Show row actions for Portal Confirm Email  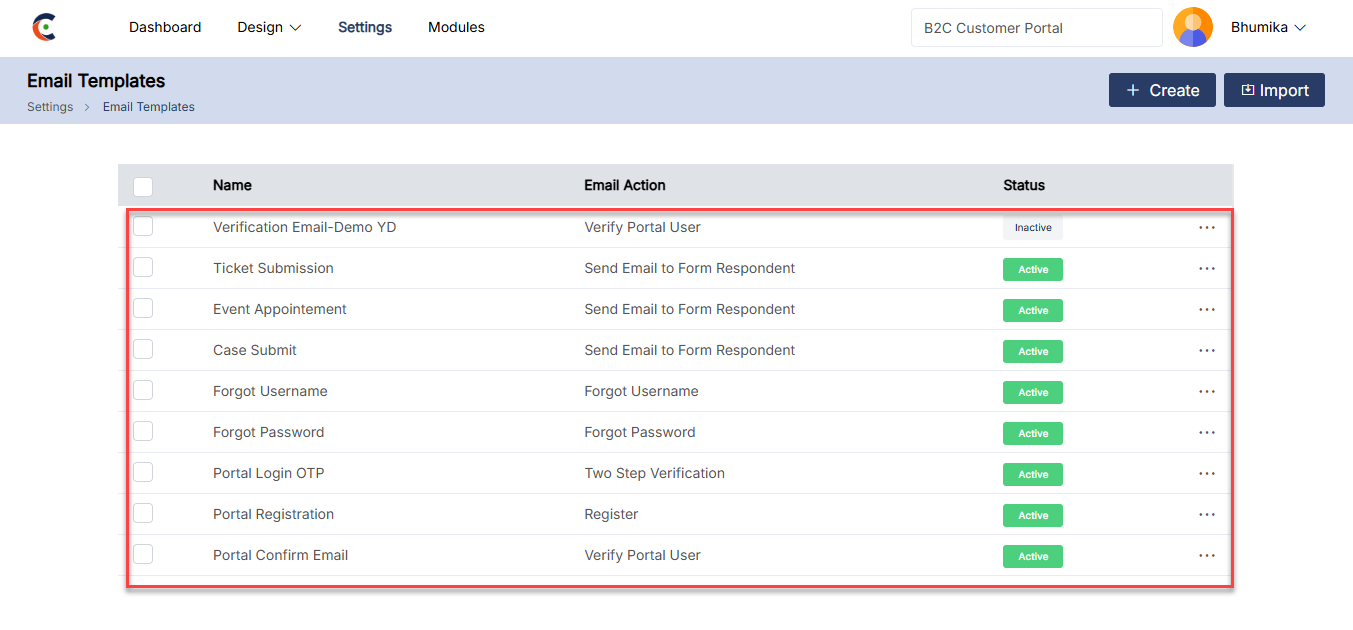(1207, 556)
